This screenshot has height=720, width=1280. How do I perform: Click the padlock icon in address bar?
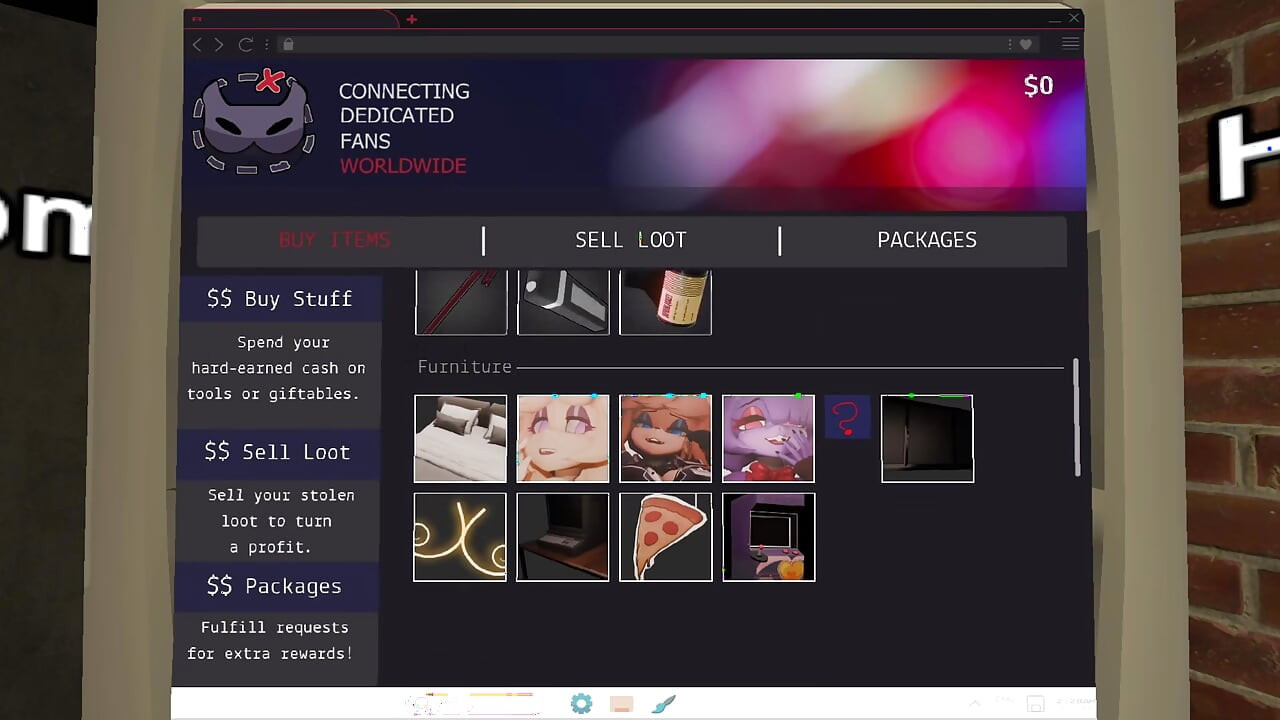click(288, 44)
